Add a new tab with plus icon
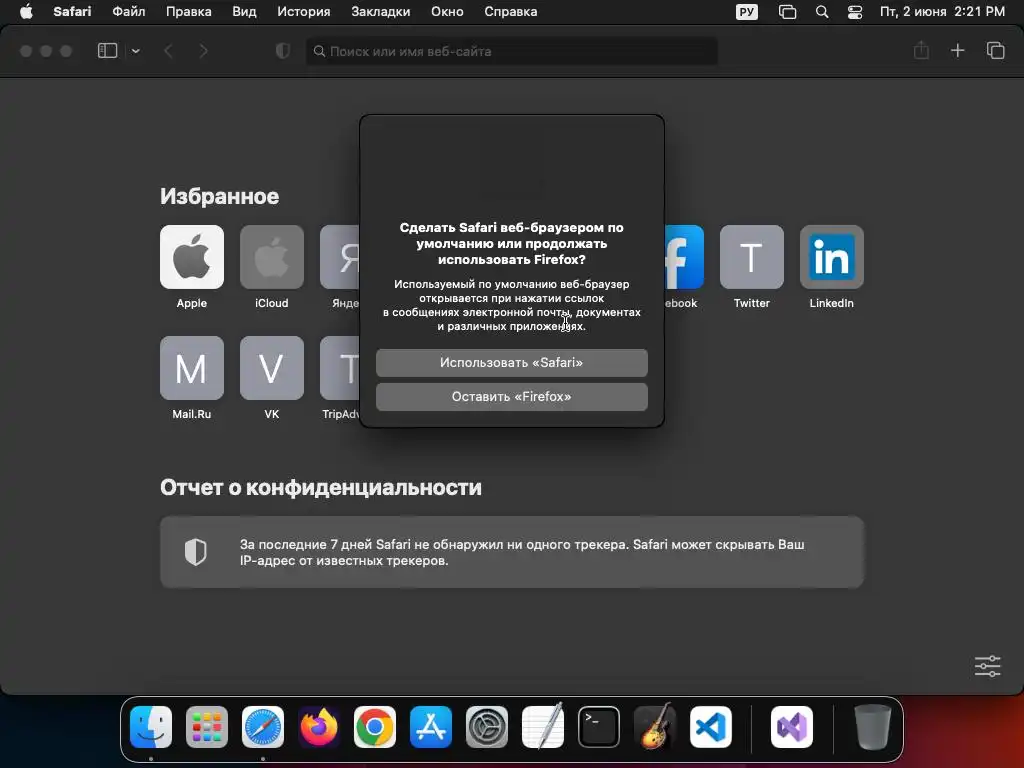 (x=957, y=50)
